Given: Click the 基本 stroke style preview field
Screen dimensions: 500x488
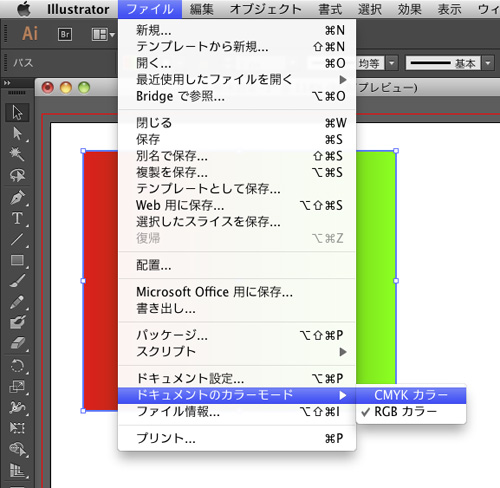Looking at the screenshot, I should pos(443,63).
